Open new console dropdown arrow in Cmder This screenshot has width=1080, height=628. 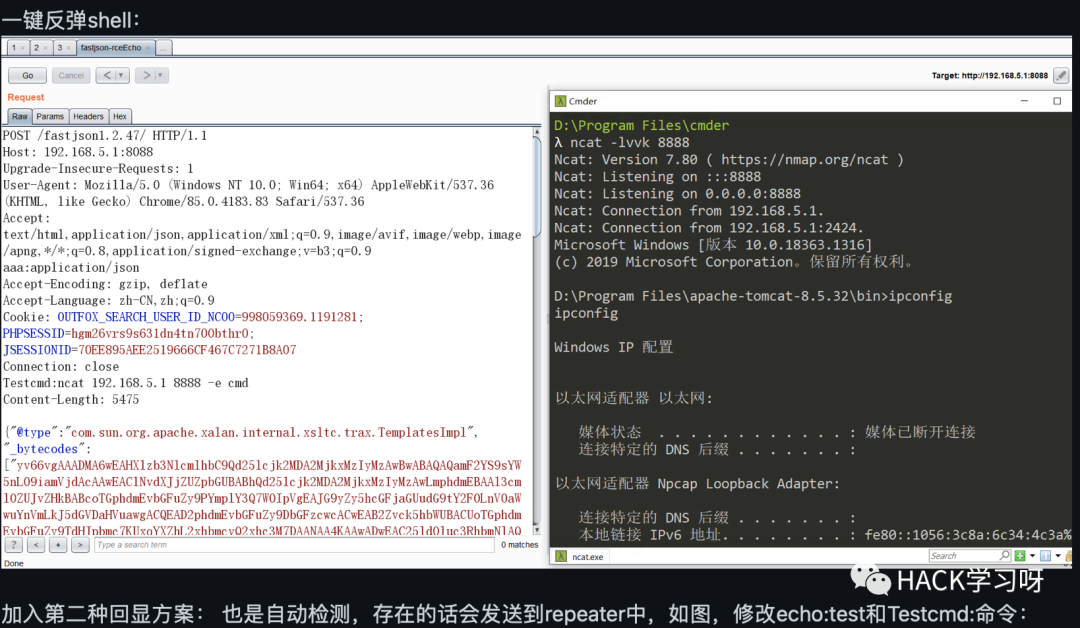[x=1032, y=556]
